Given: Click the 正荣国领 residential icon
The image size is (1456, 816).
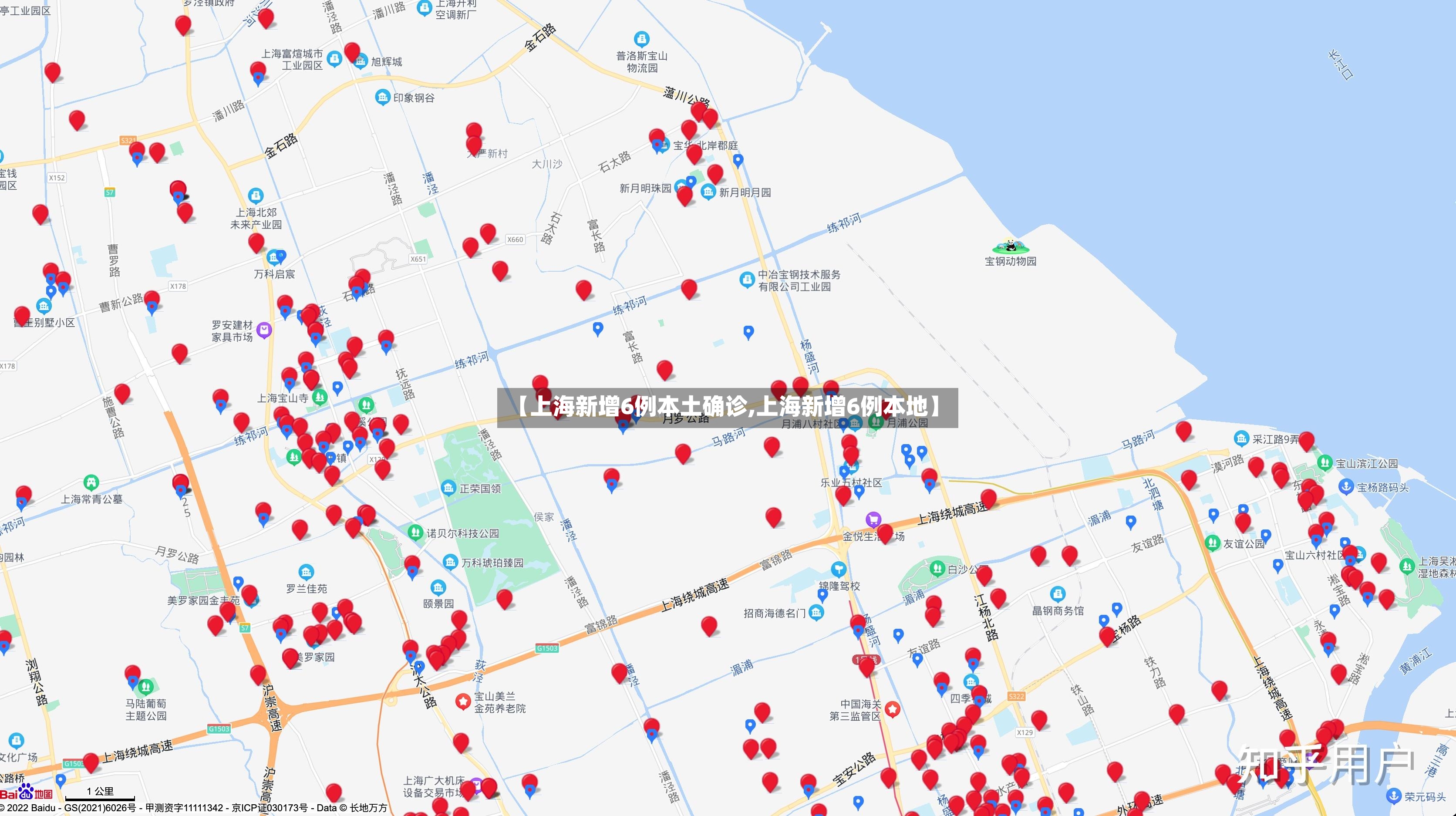Looking at the screenshot, I should (448, 488).
